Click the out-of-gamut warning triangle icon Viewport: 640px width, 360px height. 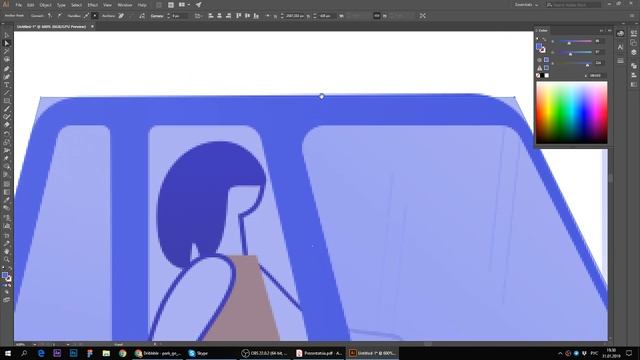coord(540,68)
